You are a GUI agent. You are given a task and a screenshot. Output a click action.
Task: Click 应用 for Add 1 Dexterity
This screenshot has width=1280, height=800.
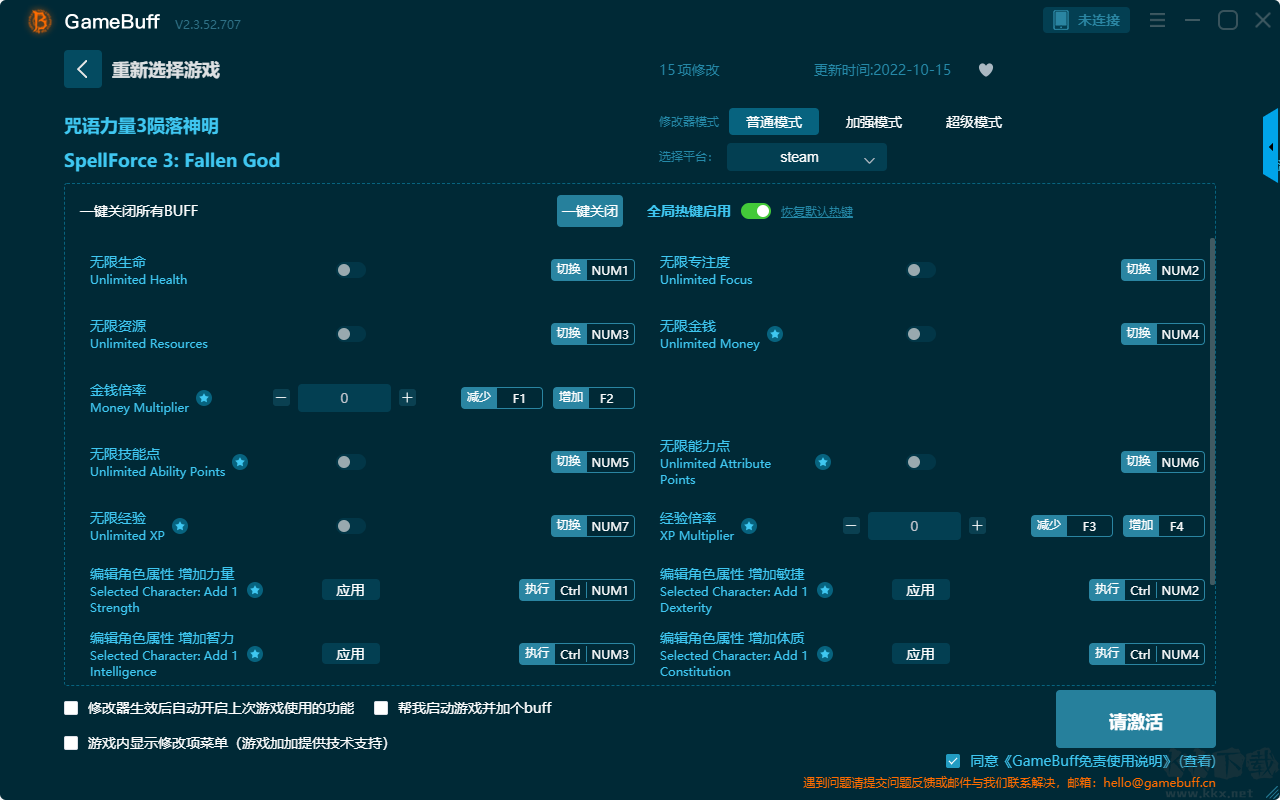[921, 590]
